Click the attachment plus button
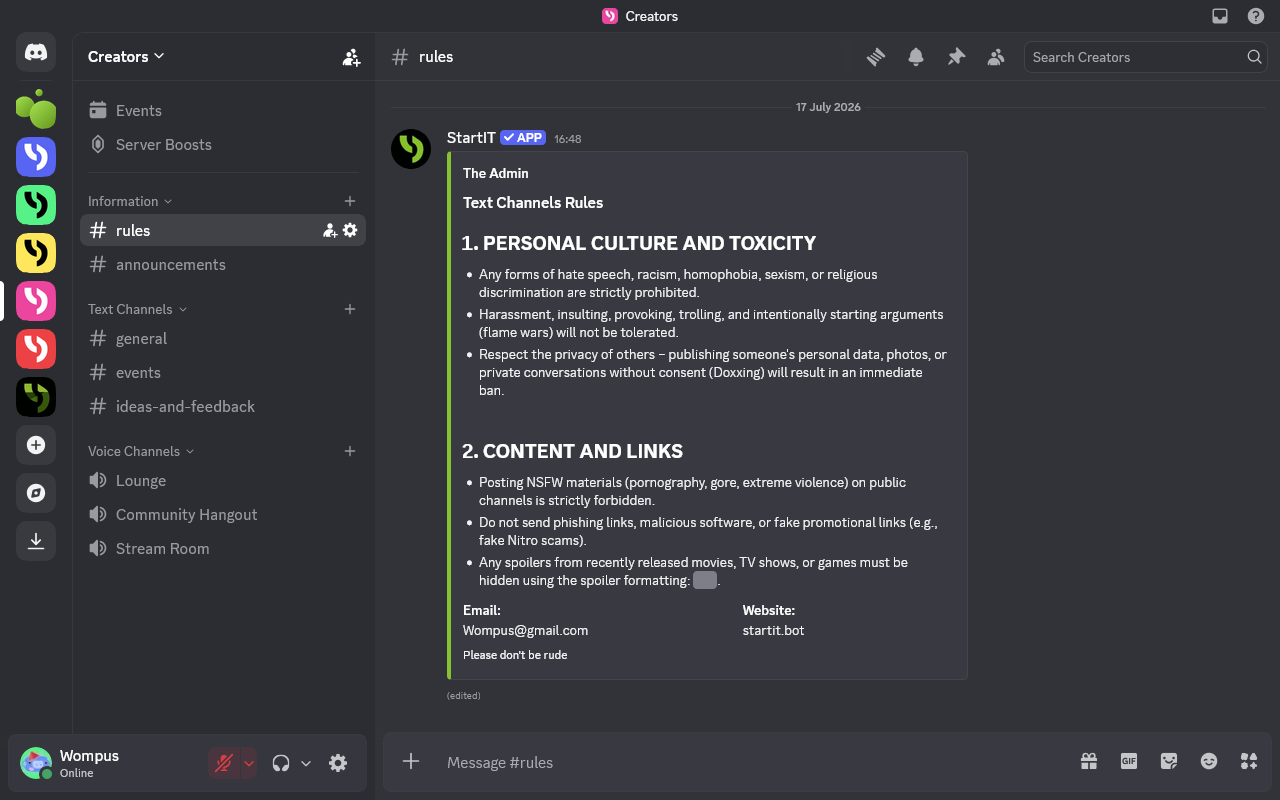Image resolution: width=1280 pixels, height=800 pixels. coord(411,762)
